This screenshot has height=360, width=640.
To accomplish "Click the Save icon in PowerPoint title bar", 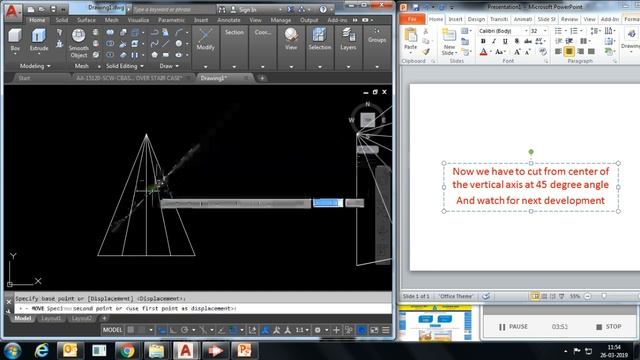I will (x=416, y=7).
